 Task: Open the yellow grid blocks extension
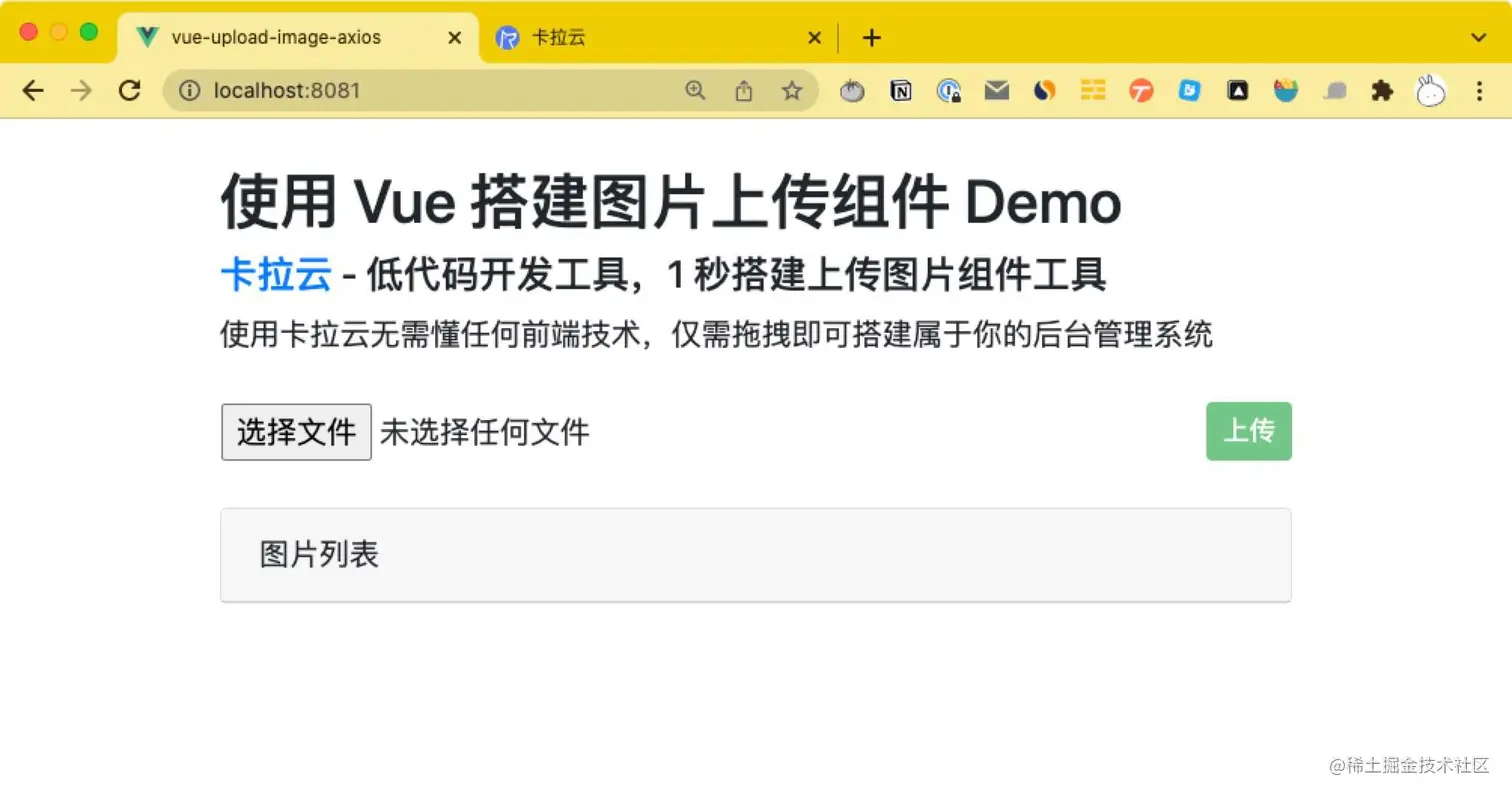click(1093, 91)
